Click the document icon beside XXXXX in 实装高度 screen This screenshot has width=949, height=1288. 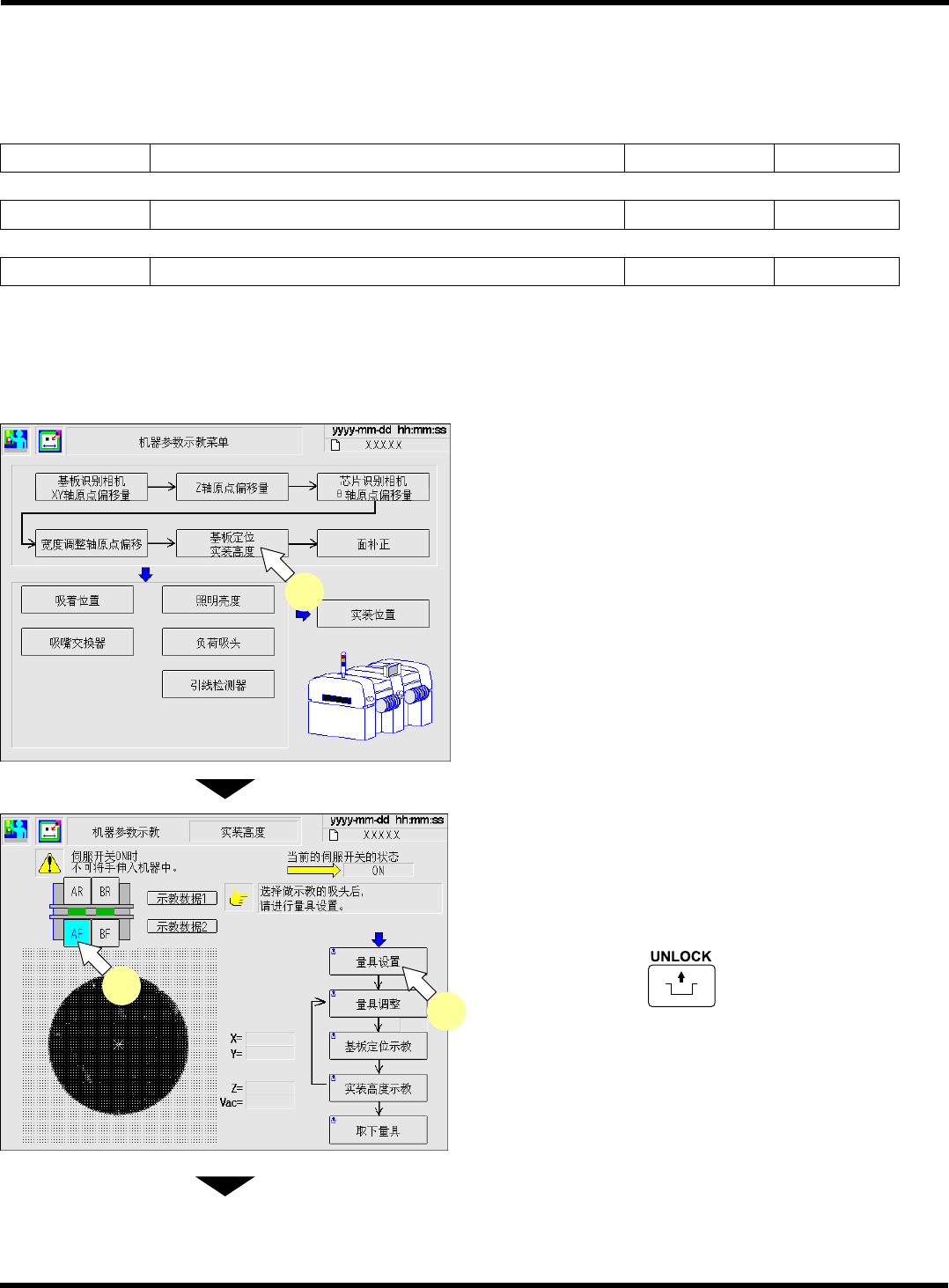(335, 835)
